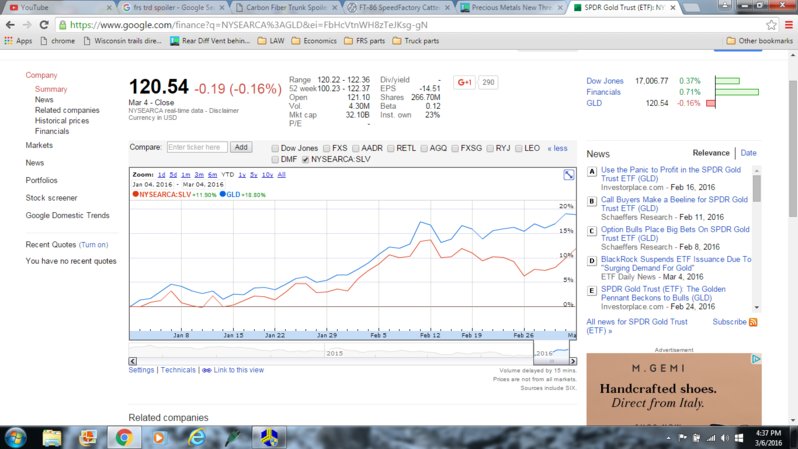The width and height of the screenshot is (798, 449).
Task: Open the Economics bookmarks folder dropdown
Action: [x=314, y=41]
